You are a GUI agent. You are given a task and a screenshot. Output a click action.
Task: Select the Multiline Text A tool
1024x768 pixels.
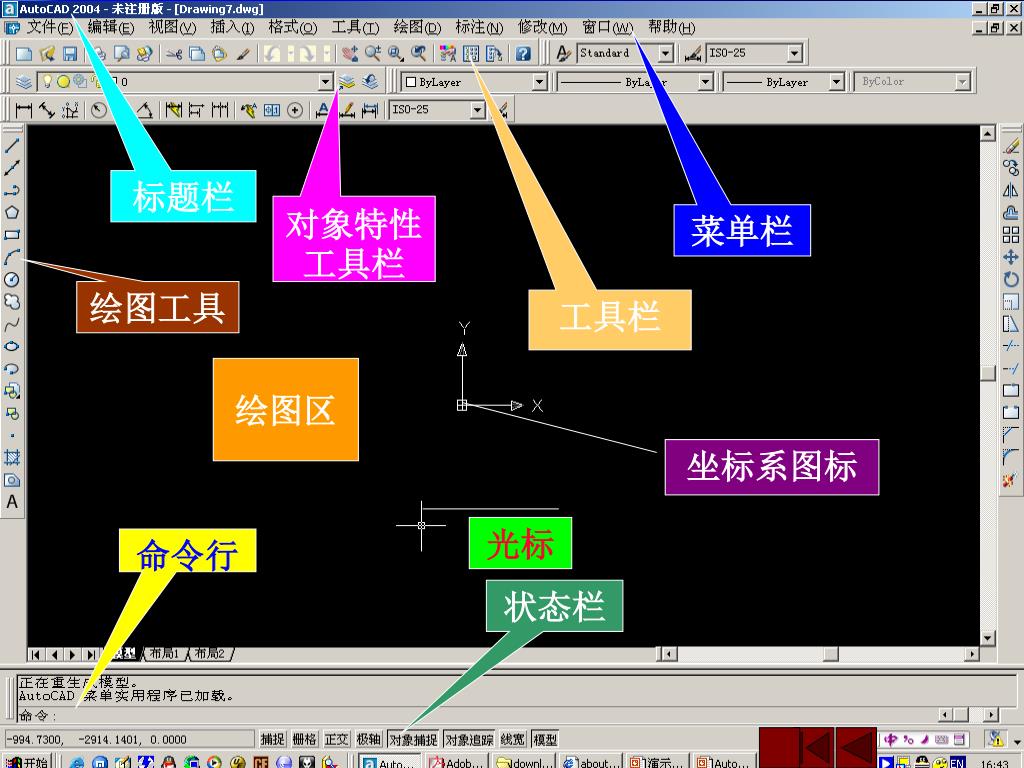[x=12, y=502]
